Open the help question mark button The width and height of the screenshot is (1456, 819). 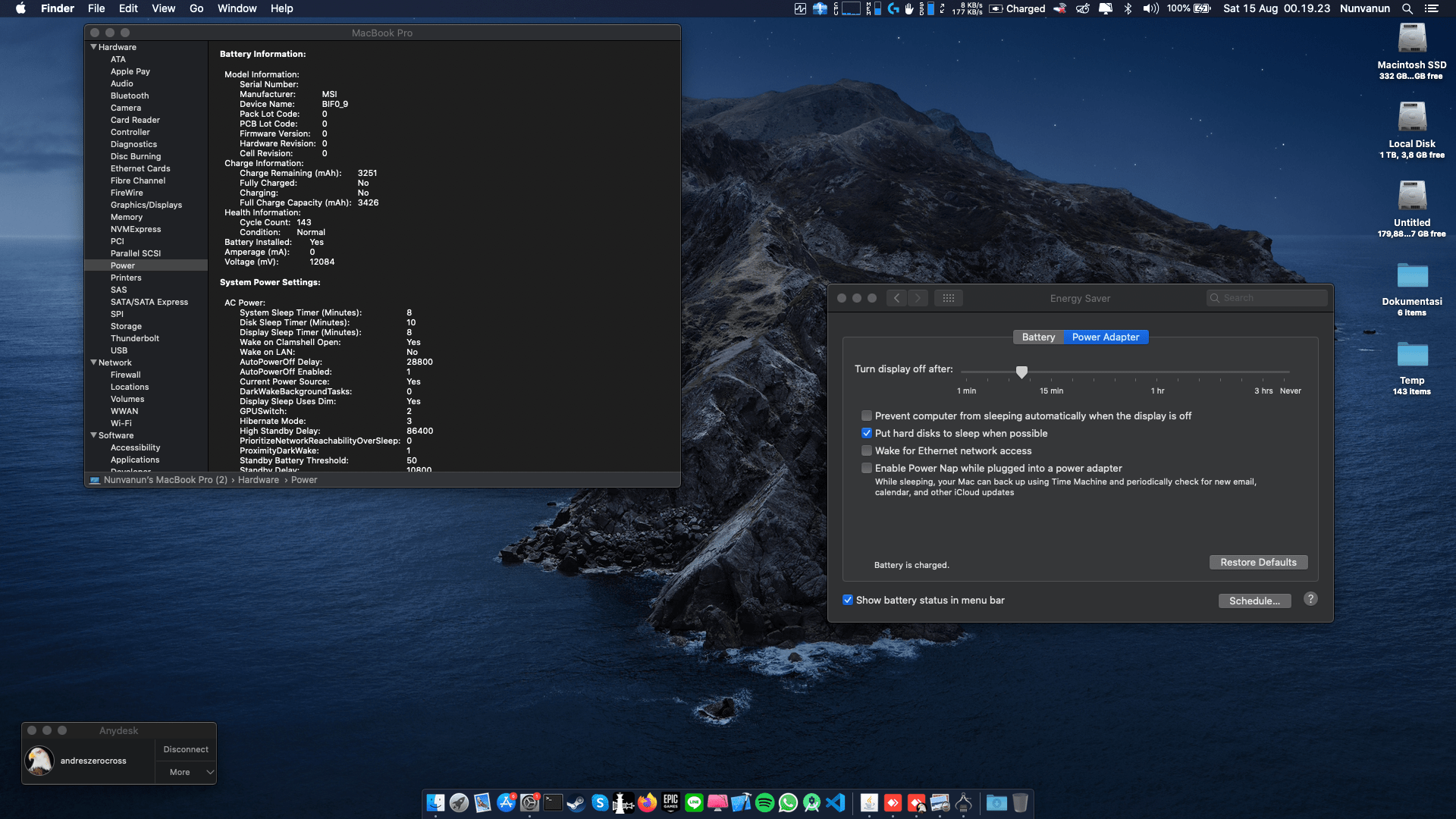[1310, 599]
